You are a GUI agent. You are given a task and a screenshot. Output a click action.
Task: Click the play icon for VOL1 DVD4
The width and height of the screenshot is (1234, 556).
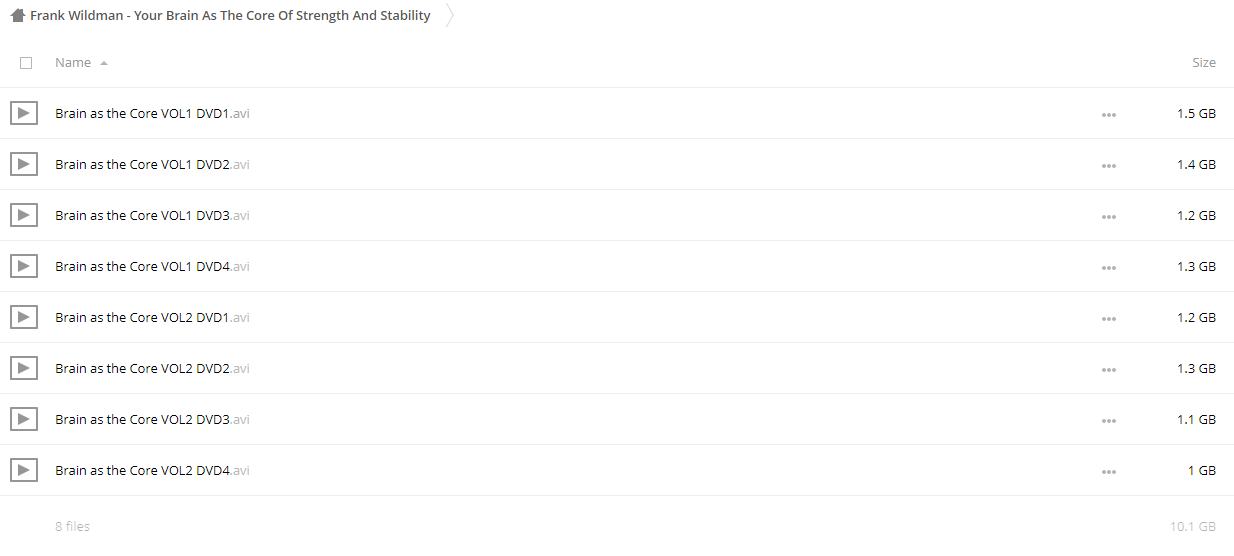coord(24,266)
